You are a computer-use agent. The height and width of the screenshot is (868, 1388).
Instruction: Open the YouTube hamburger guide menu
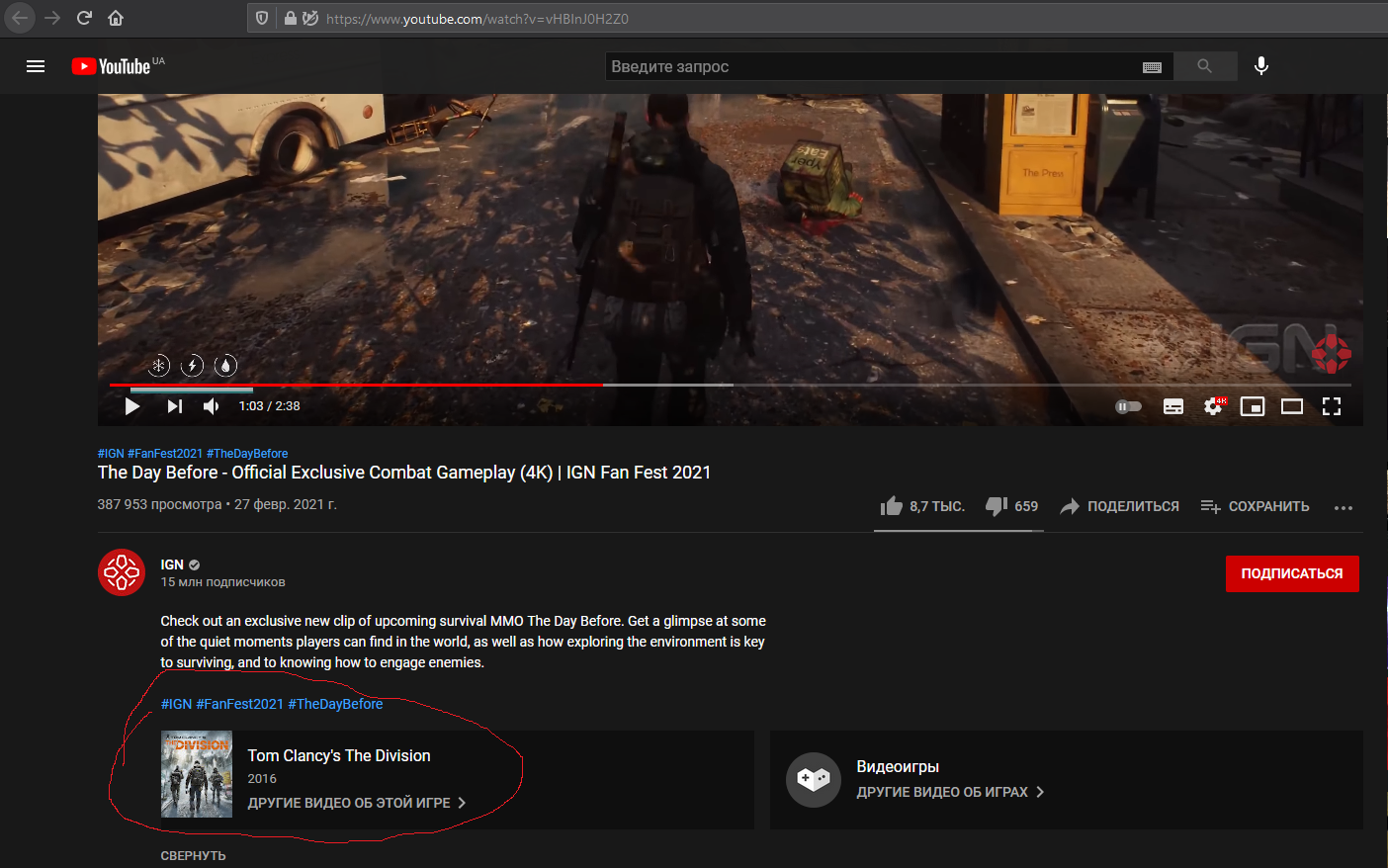[x=36, y=66]
